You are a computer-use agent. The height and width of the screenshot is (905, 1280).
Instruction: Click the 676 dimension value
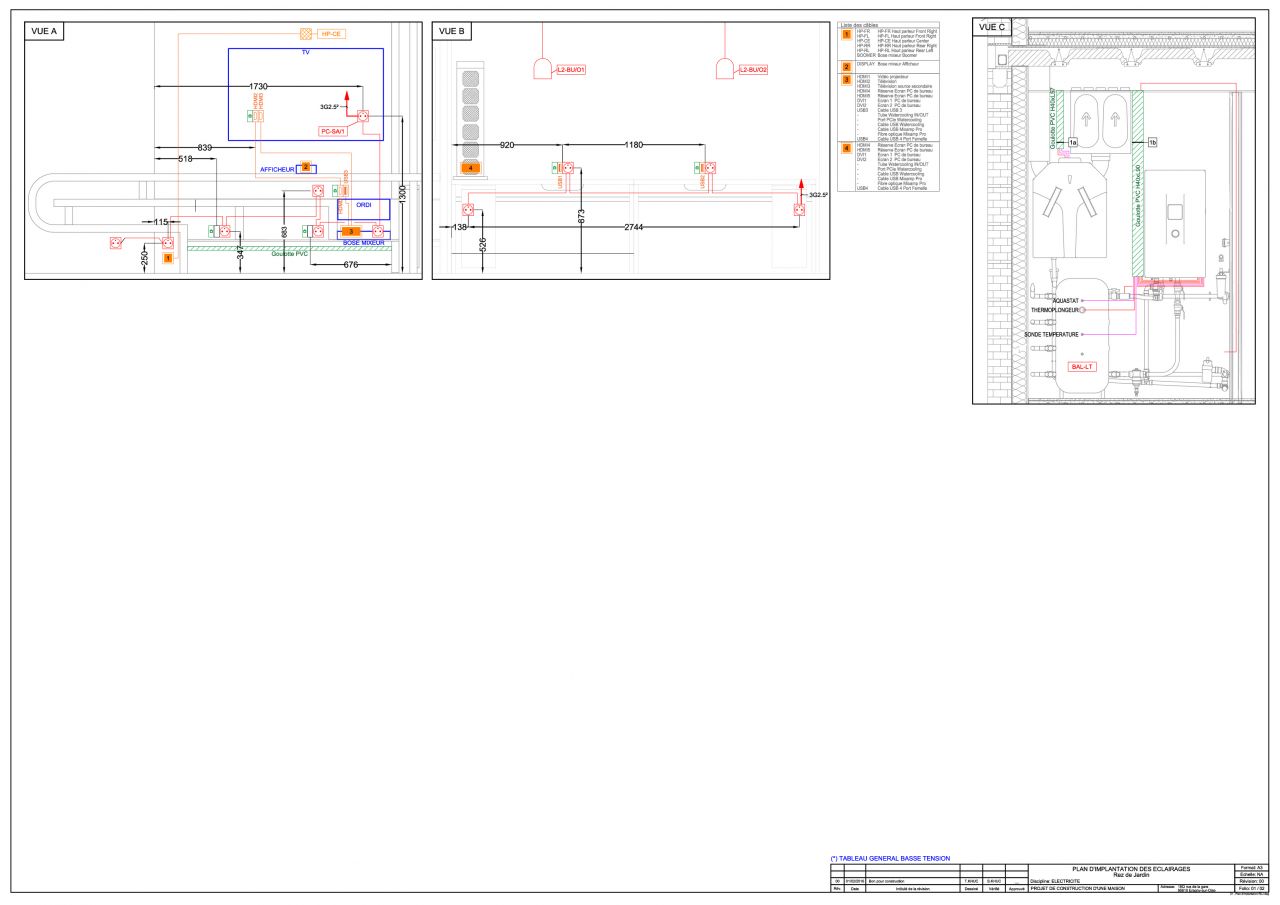[350, 265]
